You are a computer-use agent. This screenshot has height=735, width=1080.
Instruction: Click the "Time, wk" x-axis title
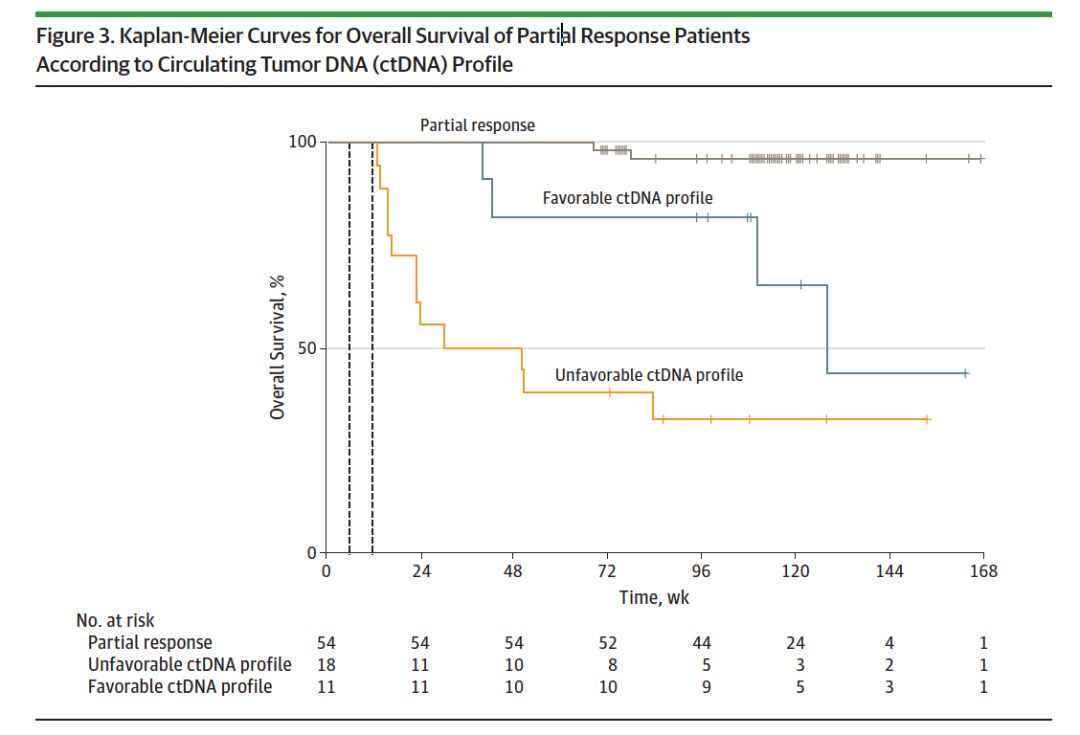(x=654, y=597)
